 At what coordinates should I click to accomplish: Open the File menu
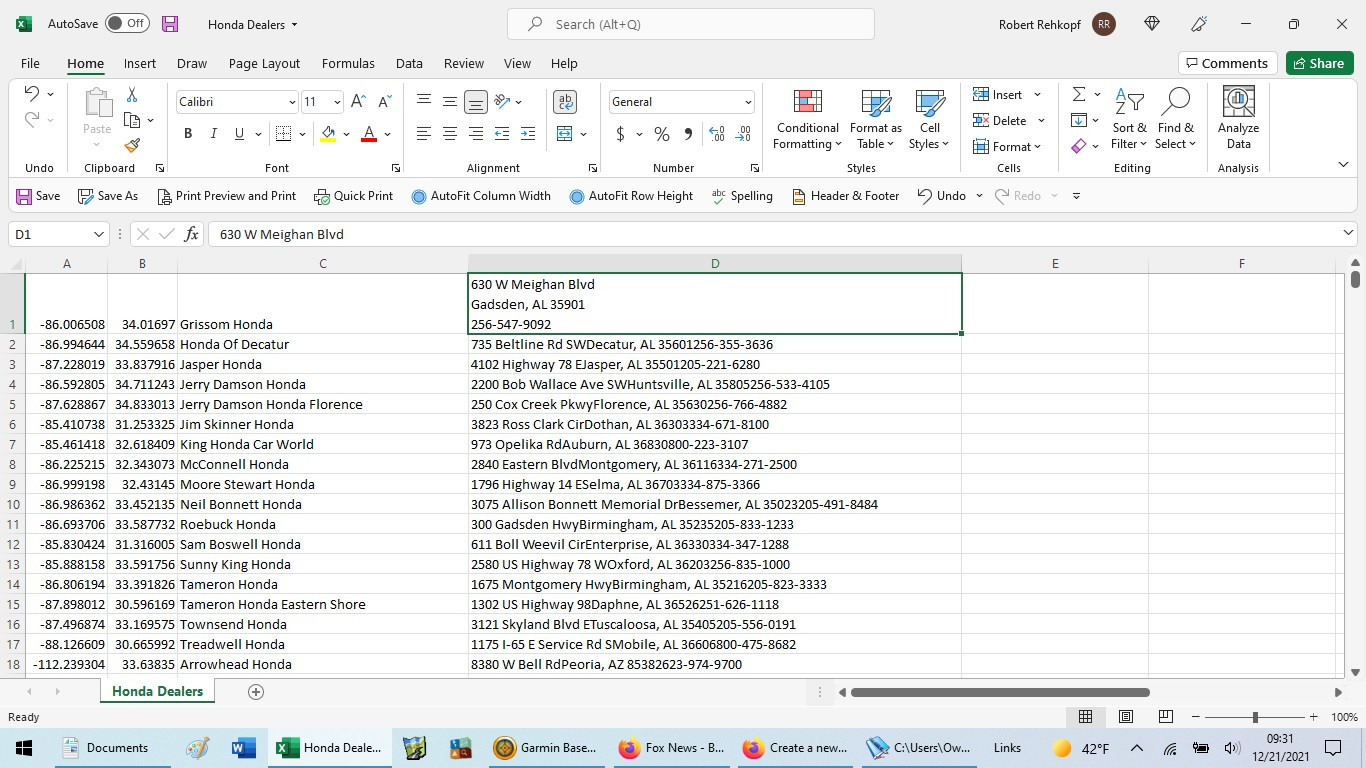pos(30,63)
